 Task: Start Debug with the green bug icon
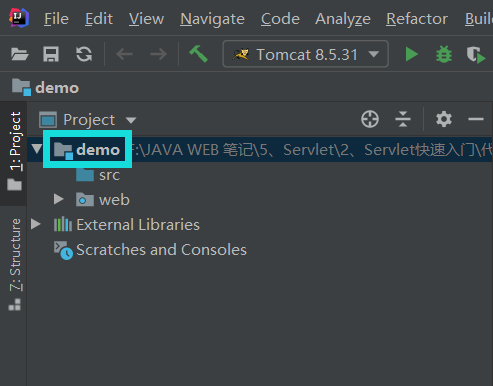444,54
